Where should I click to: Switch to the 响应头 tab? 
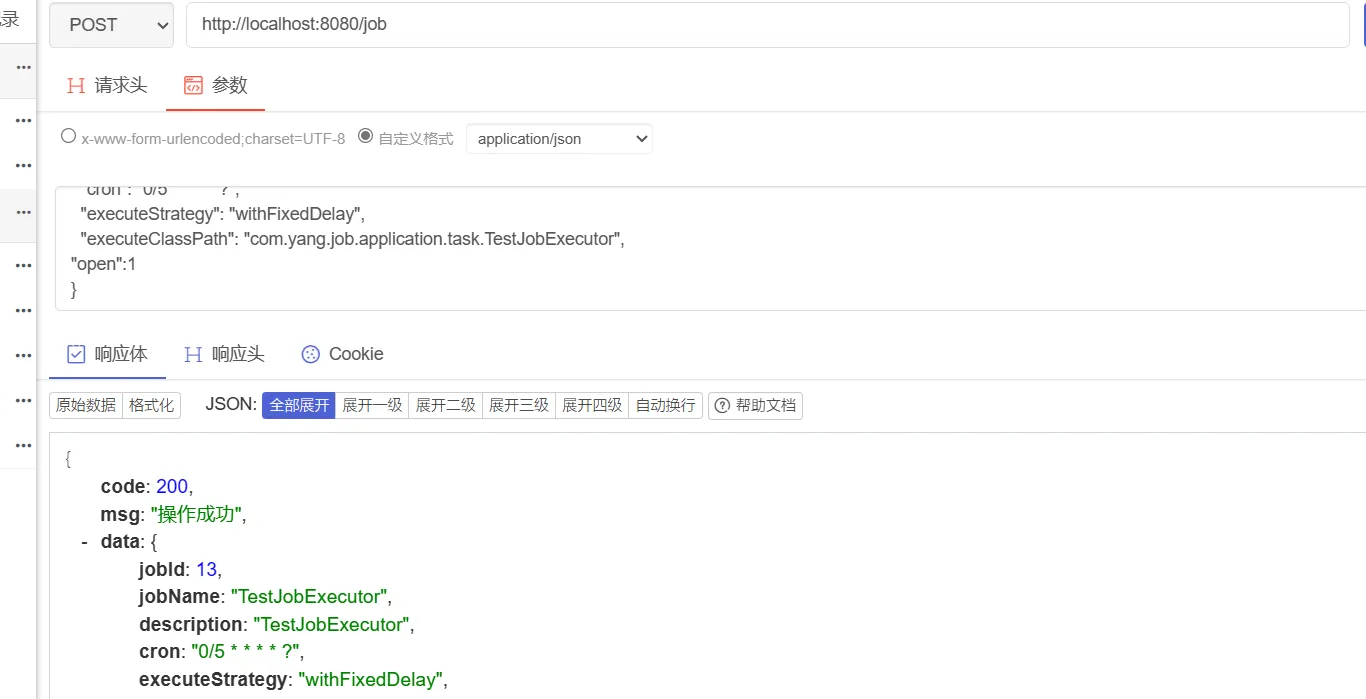(x=238, y=354)
